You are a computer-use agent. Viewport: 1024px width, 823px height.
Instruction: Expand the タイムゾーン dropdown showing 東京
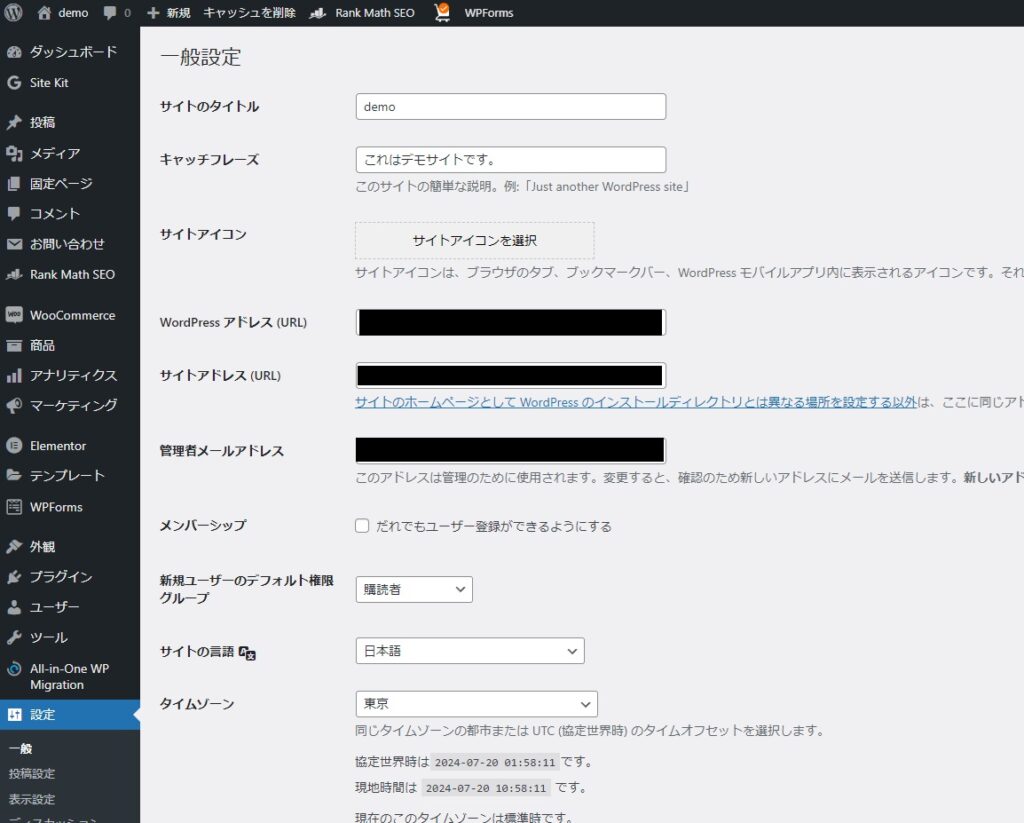[x=476, y=704]
